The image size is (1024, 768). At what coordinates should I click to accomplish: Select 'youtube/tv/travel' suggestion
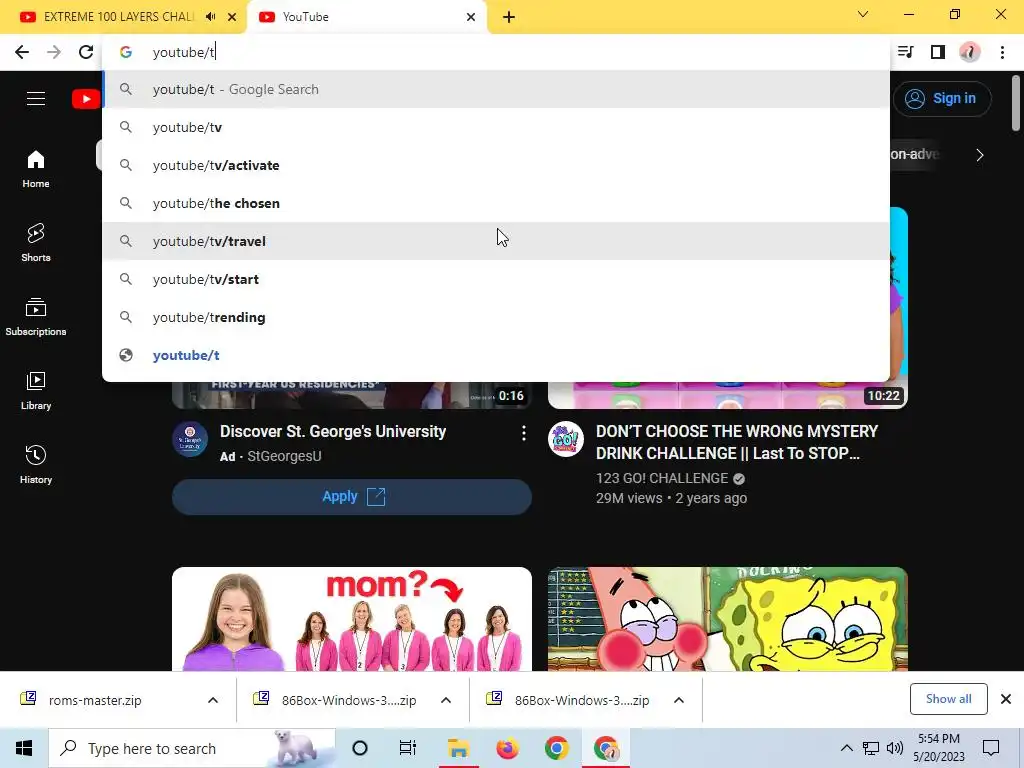496,241
